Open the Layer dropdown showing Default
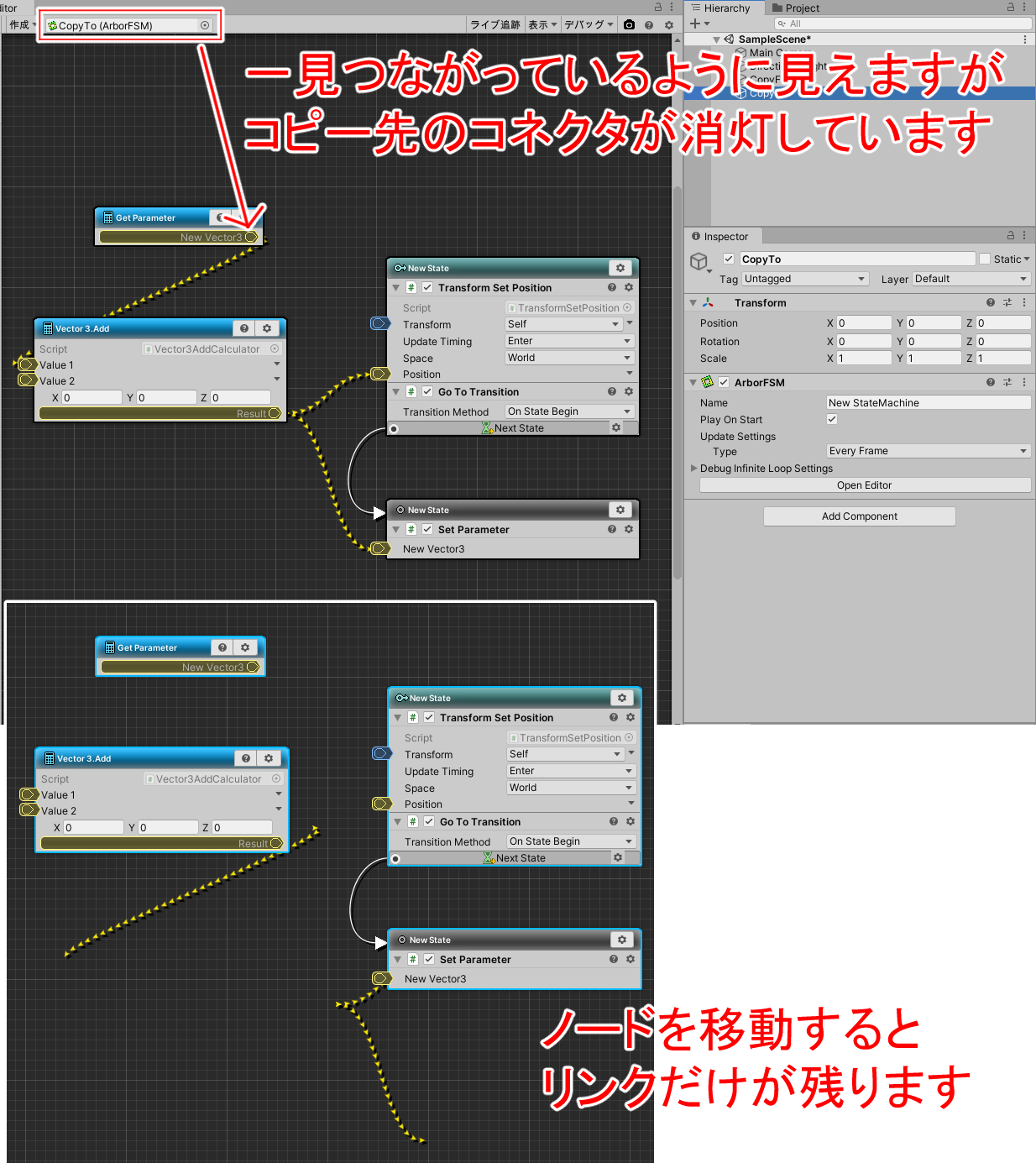Image resolution: width=1036 pixels, height=1163 pixels. (x=971, y=279)
